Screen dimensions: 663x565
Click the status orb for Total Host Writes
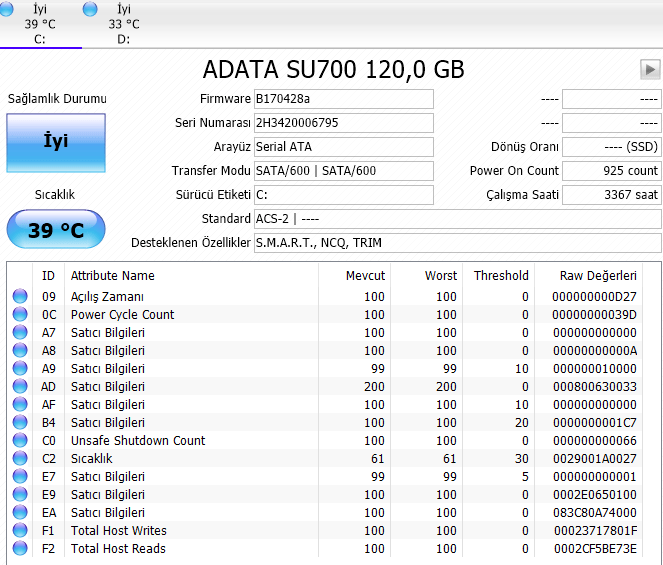[x=20, y=531]
